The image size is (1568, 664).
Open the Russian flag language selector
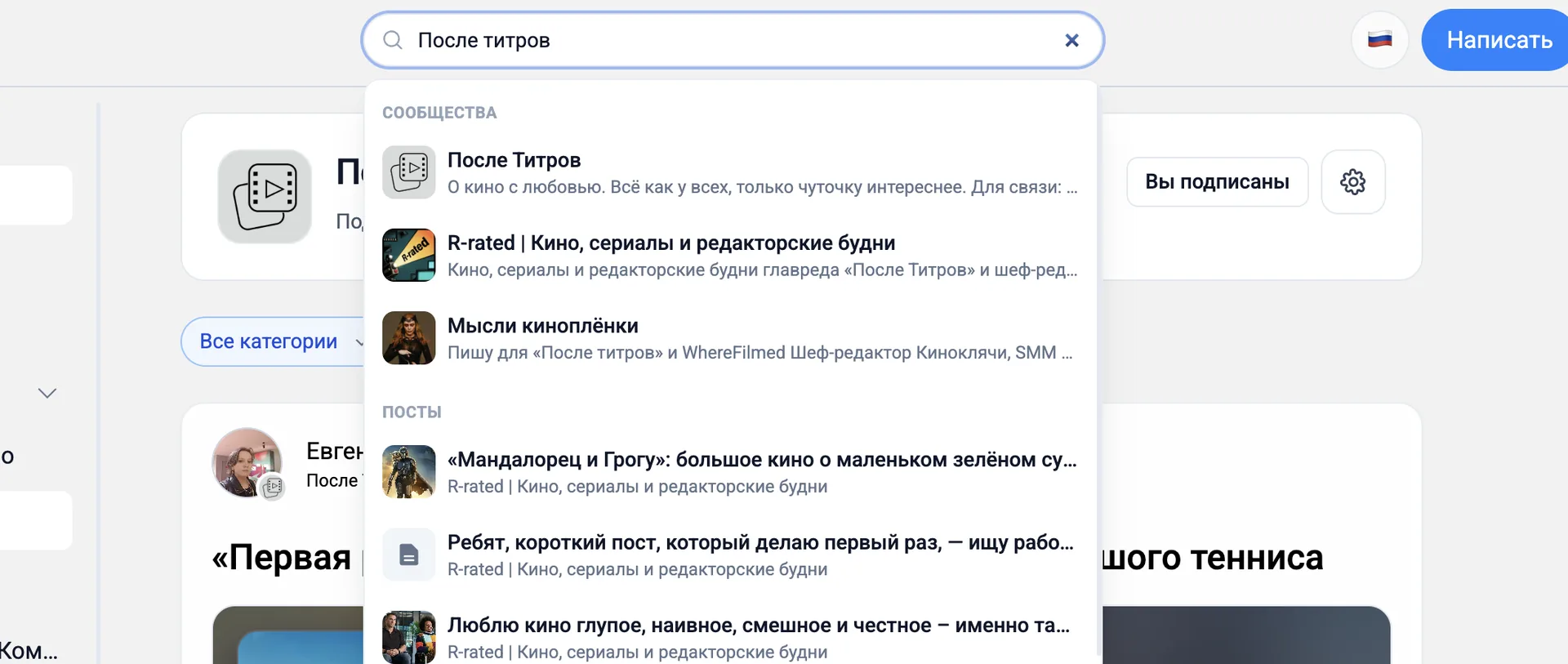pos(1379,39)
